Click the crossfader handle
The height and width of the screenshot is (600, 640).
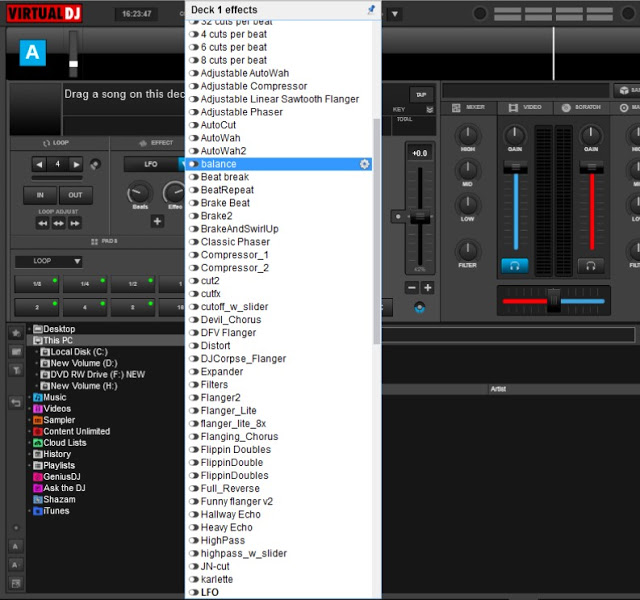pyautogui.click(x=553, y=300)
